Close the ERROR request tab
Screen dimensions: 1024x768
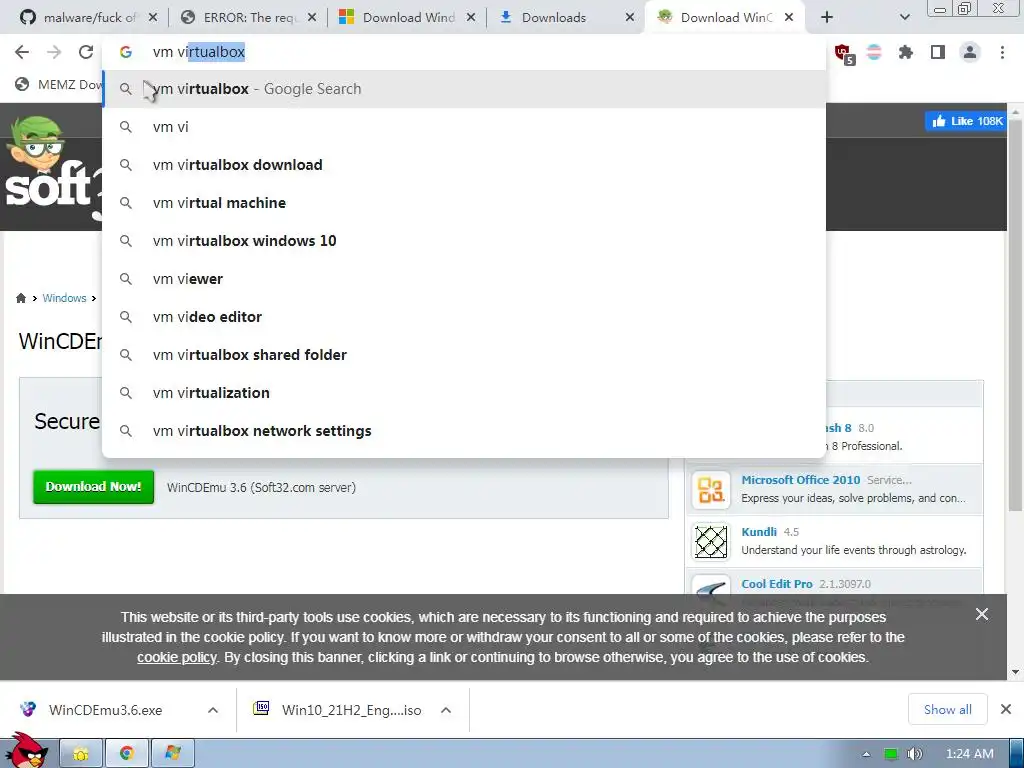point(312,18)
